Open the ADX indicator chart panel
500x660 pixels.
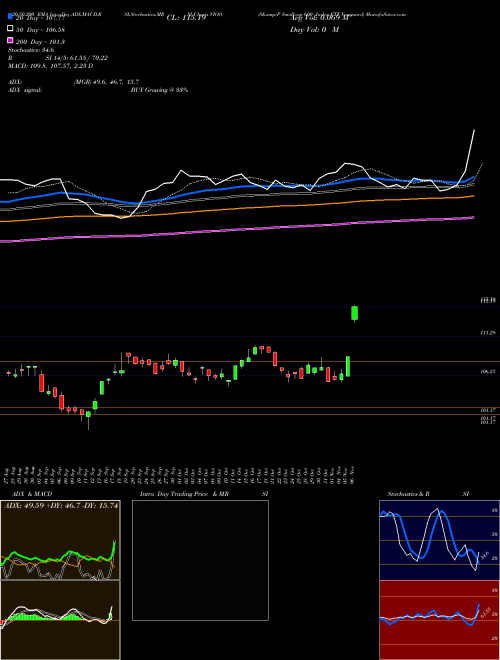point(60,540)
